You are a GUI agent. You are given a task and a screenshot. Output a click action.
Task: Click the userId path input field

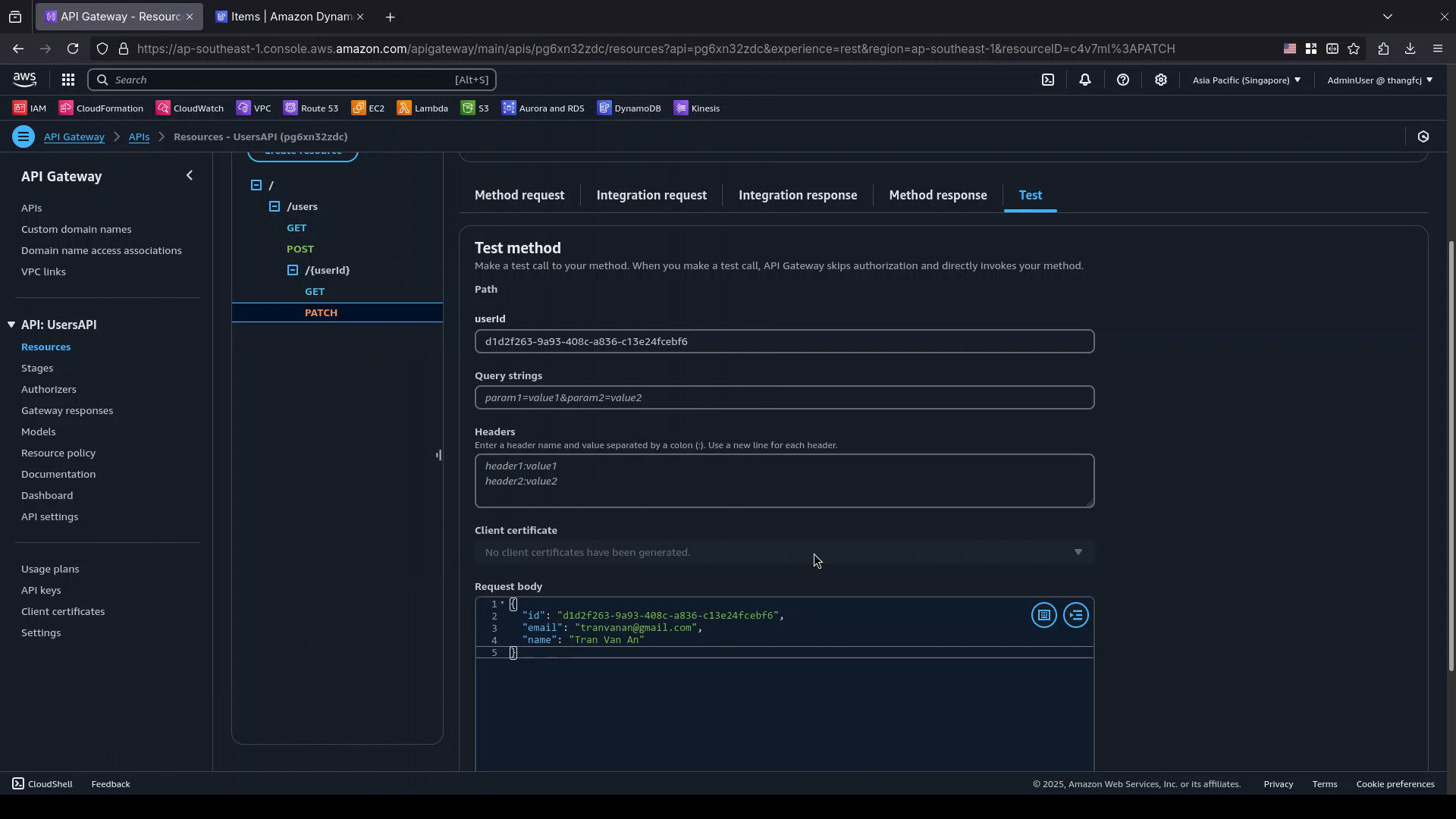pos(784,341)
